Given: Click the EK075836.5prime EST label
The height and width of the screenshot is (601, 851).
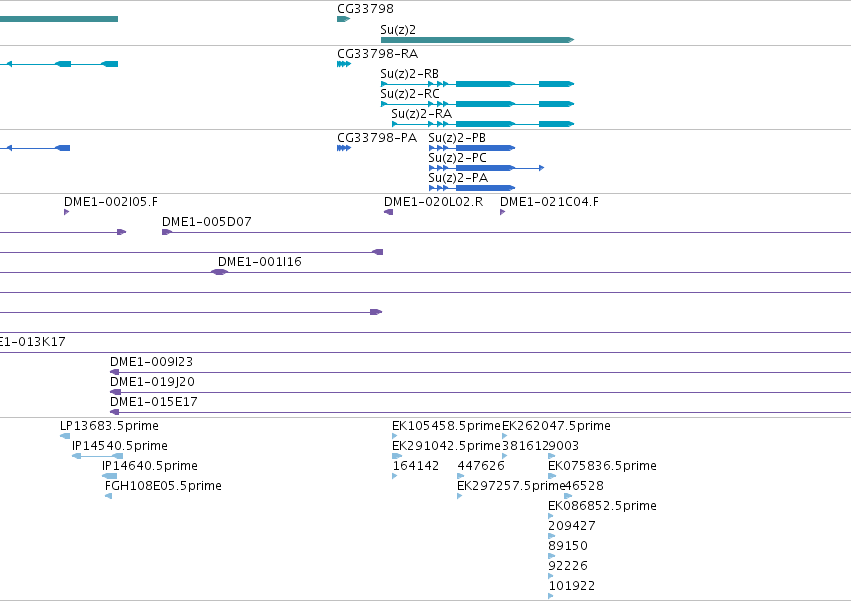Looking at the screenshot, I should pos(602,466).
